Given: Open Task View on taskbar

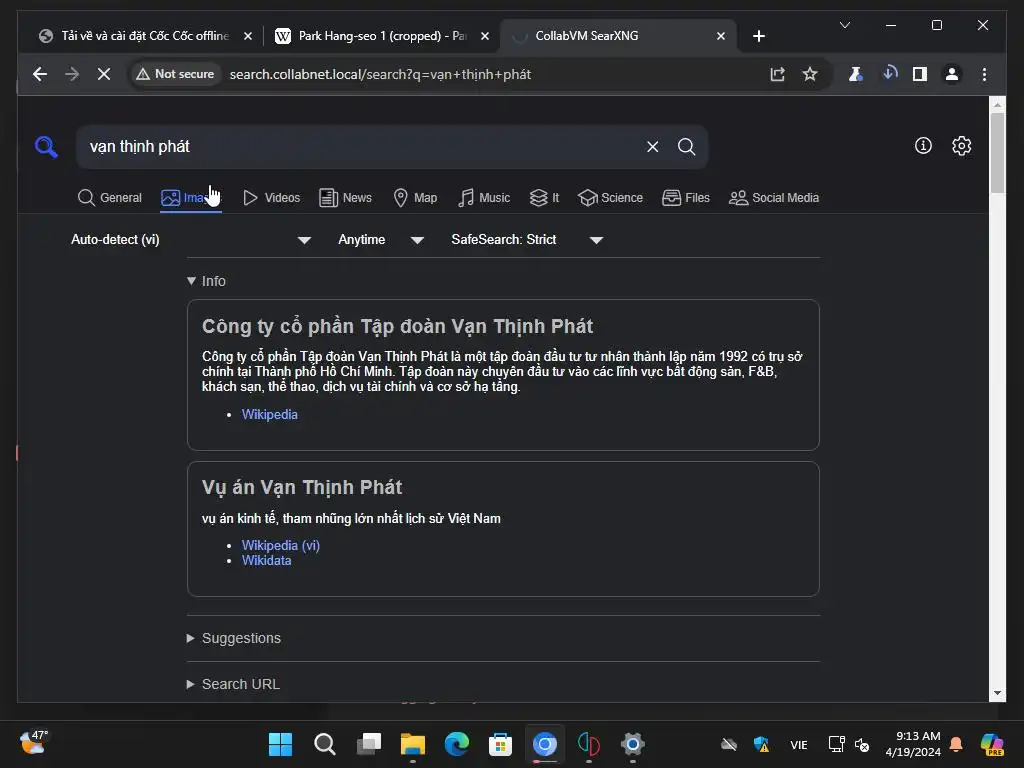Looking at the screenshot, I should pos(369,744).
